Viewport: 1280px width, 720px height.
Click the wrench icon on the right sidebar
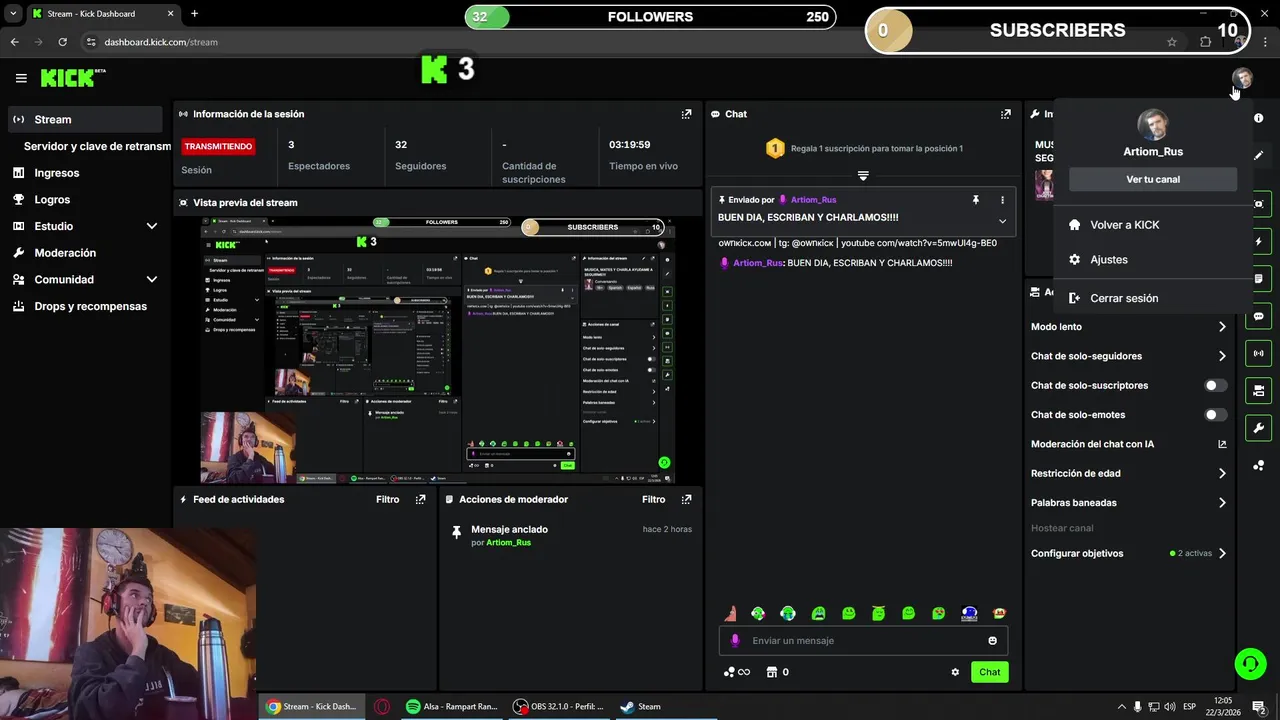pos(1258,428)
